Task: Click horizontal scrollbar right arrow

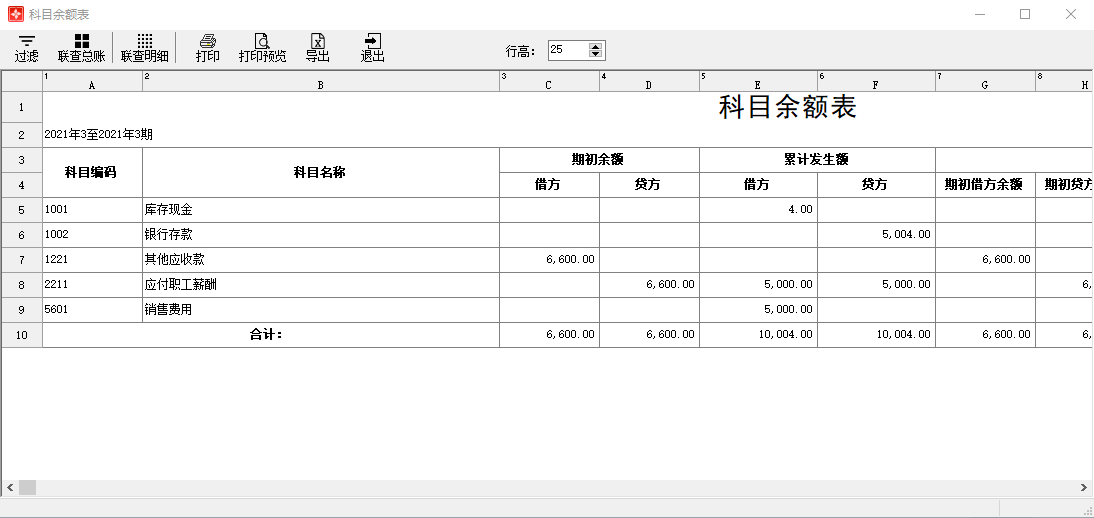Action: point(1086,487)
